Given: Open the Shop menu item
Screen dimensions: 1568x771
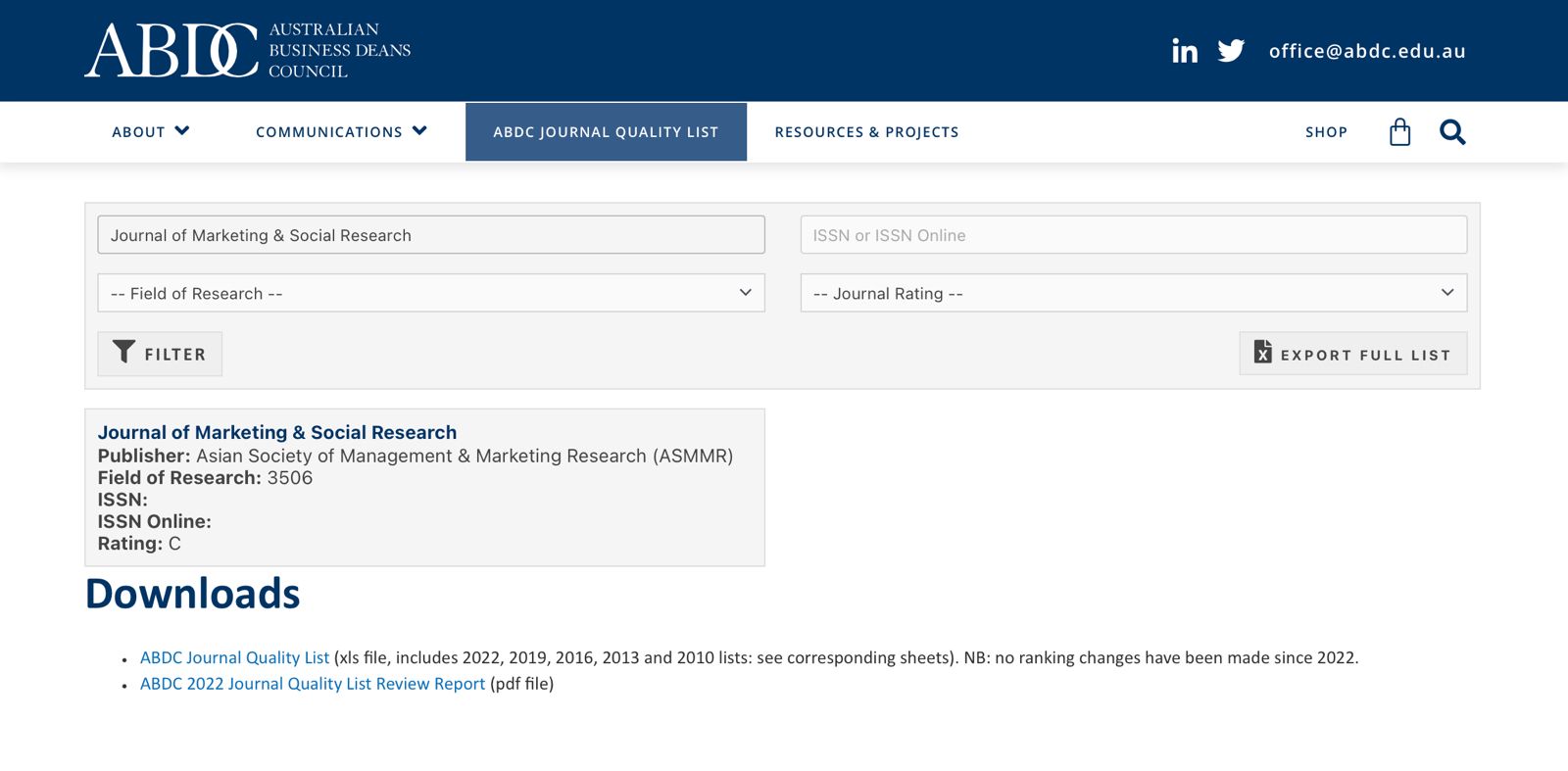Looking at the screenshot, I should pos(1326,132).
